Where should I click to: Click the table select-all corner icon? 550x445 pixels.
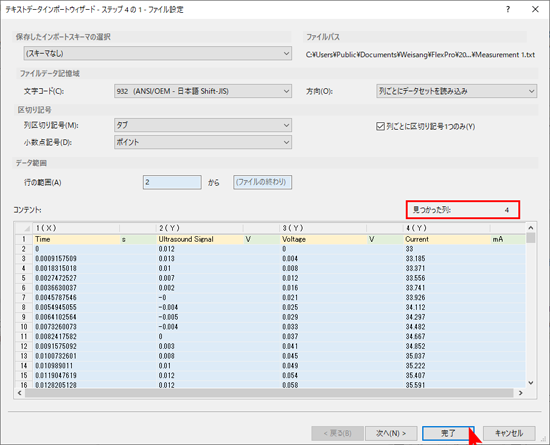pyautogui.click(x=24, y=228)
